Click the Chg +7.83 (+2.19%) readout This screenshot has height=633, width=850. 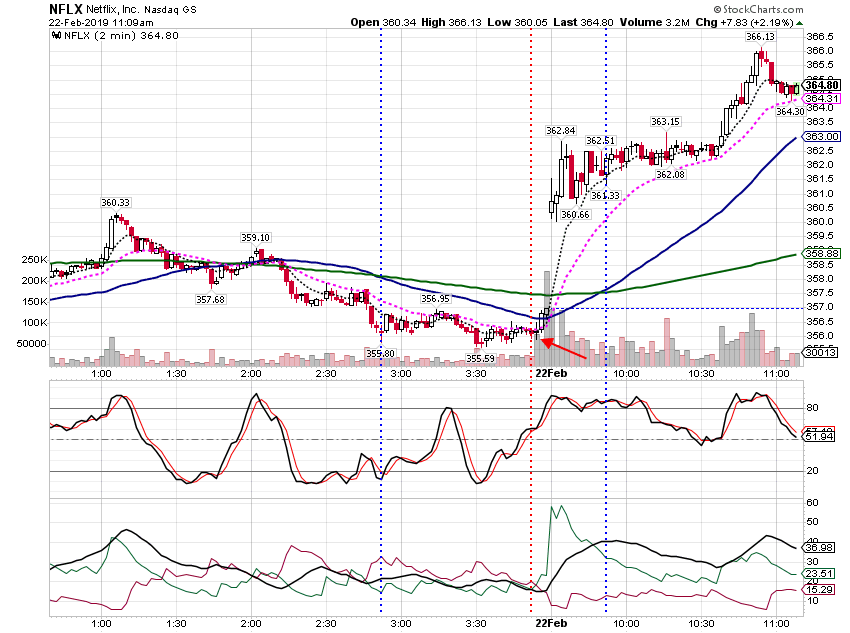[744, 23]
